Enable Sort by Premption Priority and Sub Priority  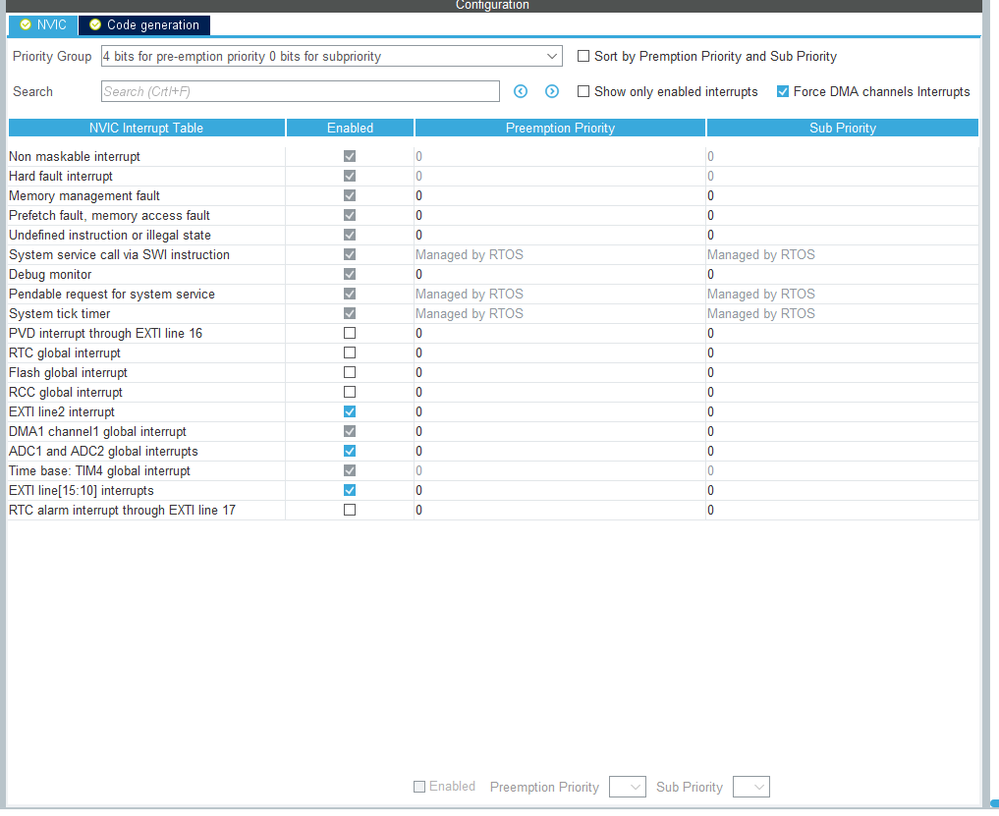(583, 56)
